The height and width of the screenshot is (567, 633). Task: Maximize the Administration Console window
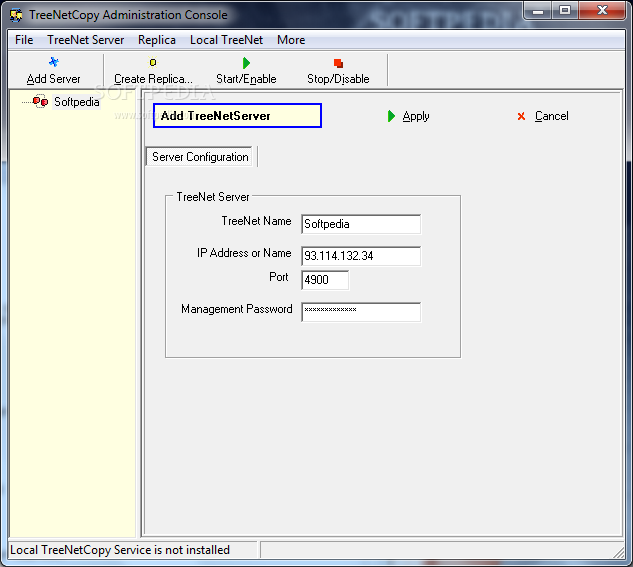pyautogui.click(x=565, y=10)
